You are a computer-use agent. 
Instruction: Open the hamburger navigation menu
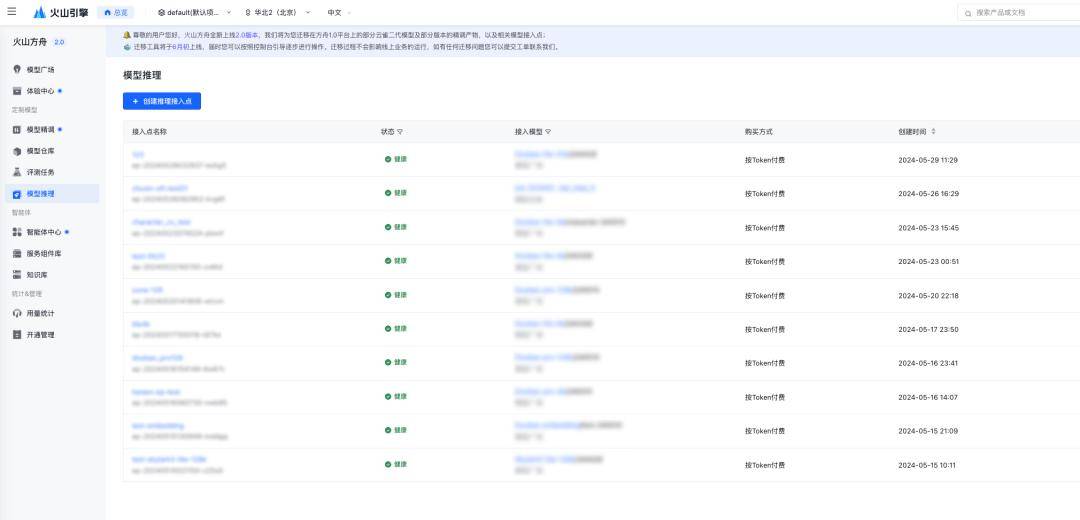(11, 12)
